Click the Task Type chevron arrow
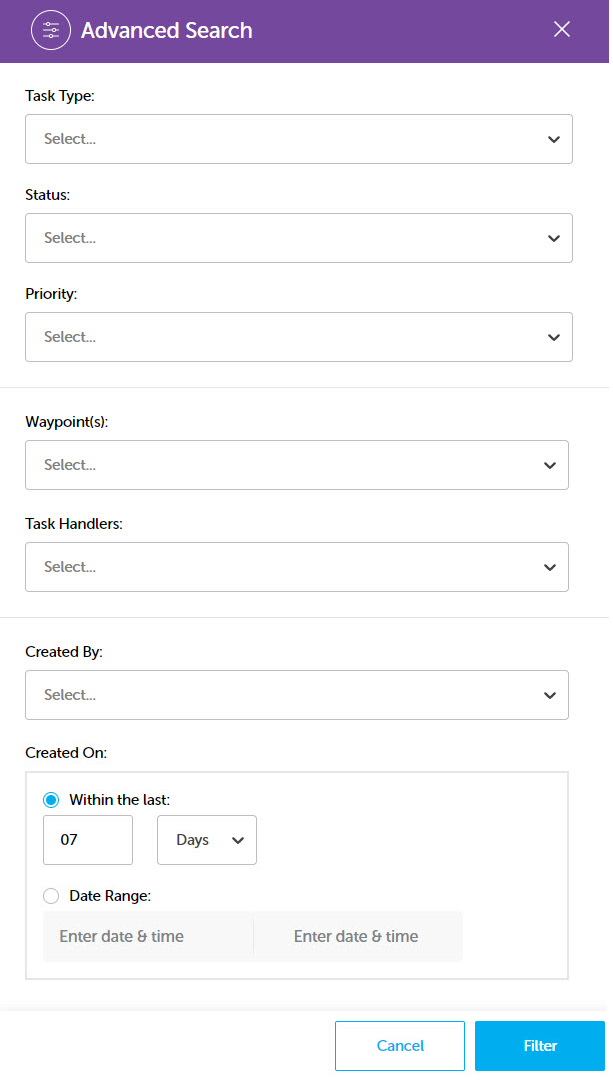 (554, 139)
